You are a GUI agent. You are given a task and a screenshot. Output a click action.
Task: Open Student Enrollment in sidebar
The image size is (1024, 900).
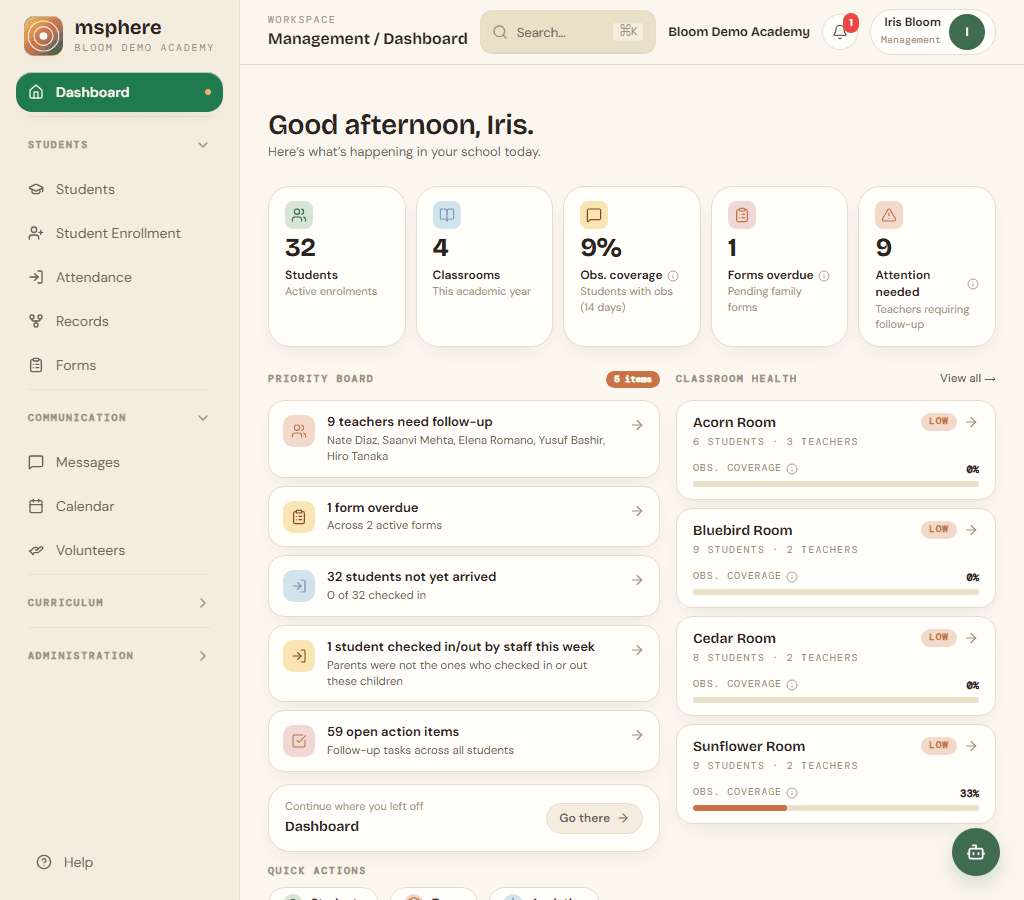(x=120, y=233)
